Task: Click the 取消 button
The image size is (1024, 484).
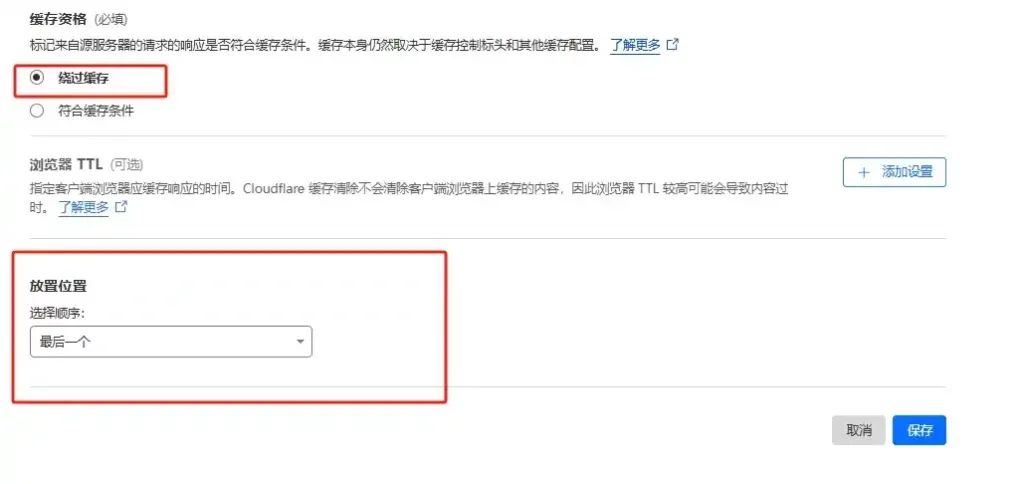Action: click(859, 430)
